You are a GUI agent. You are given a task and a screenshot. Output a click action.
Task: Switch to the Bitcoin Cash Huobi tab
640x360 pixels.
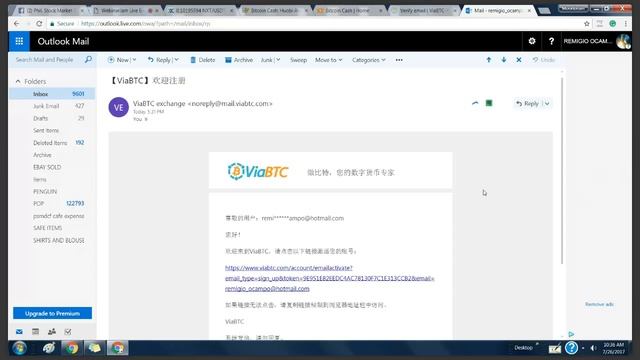click(274, 11)
